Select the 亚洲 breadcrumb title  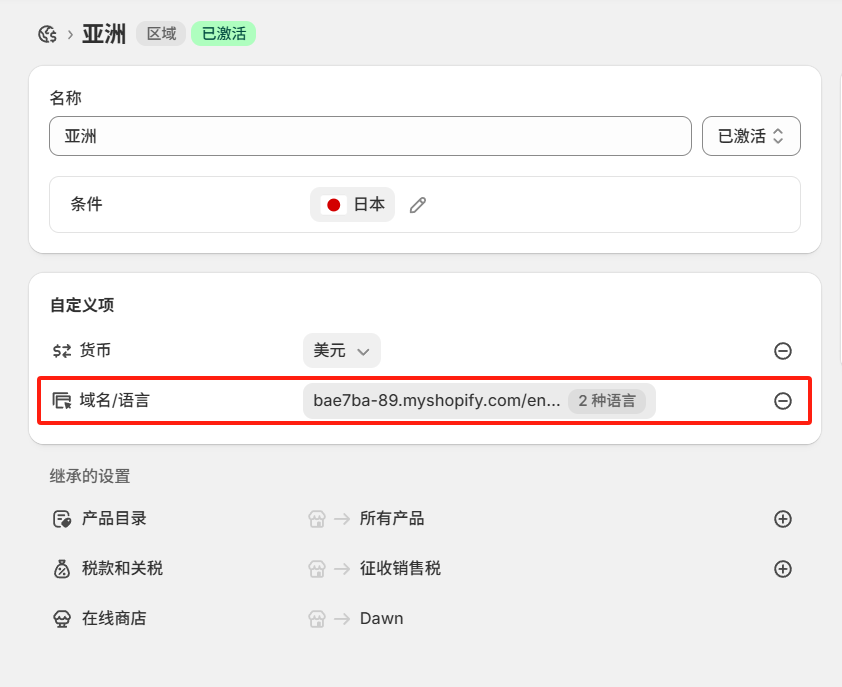[x=104, y=33]
